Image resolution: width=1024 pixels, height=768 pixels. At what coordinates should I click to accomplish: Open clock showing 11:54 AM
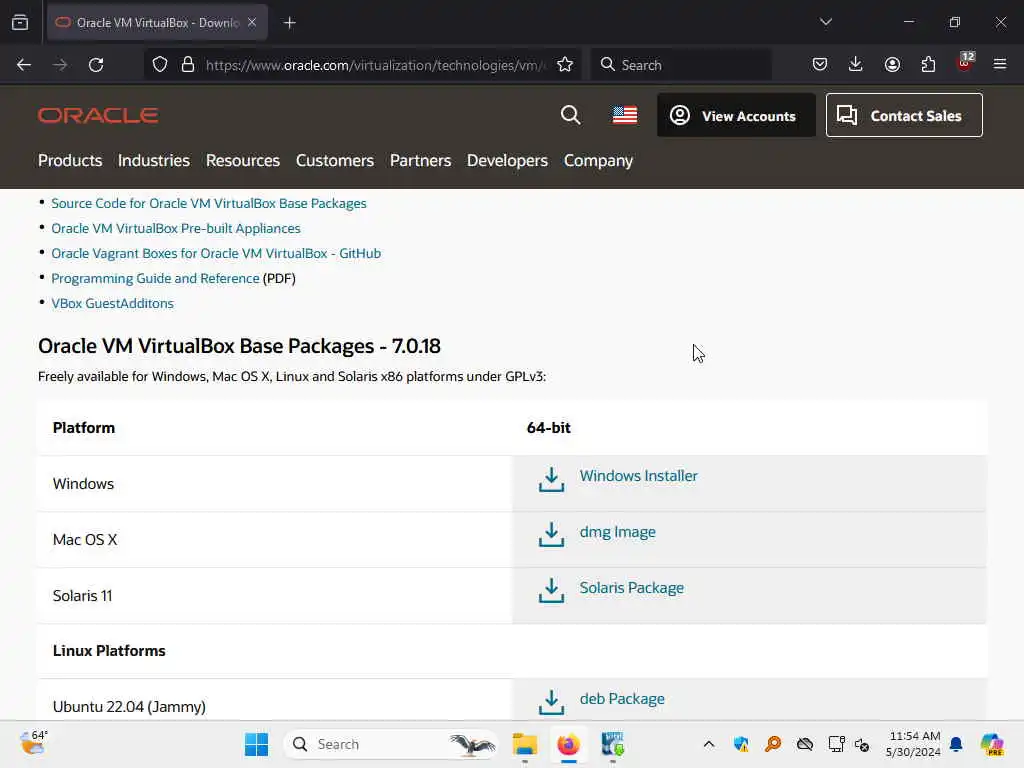coord(914,744)
